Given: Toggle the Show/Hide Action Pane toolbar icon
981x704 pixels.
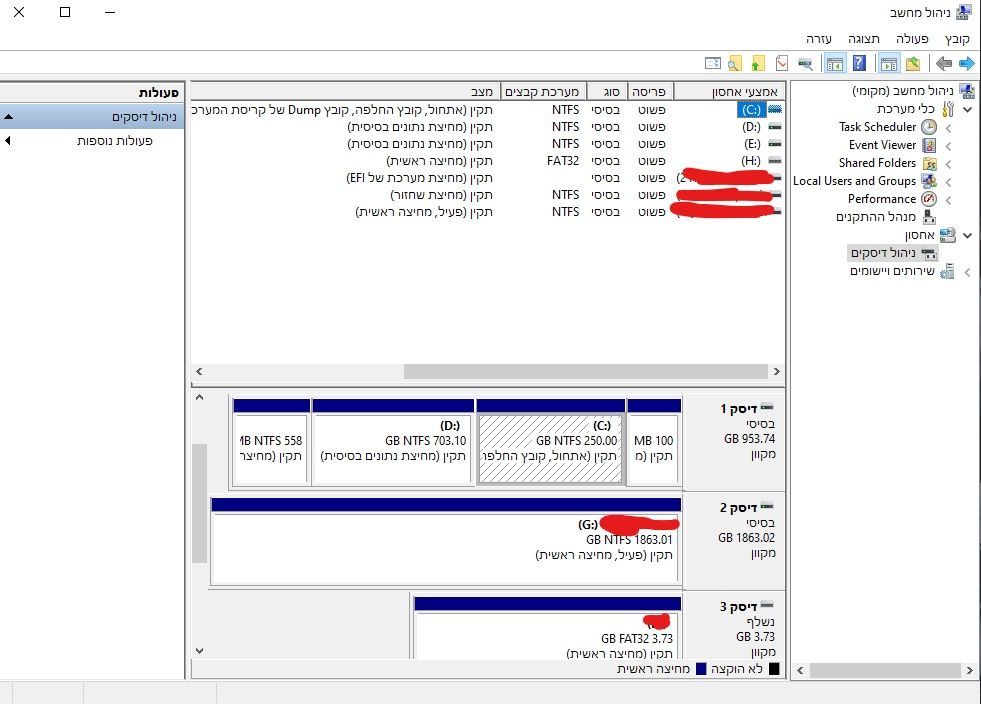Looking at the screenshot, I should [835, 63].
